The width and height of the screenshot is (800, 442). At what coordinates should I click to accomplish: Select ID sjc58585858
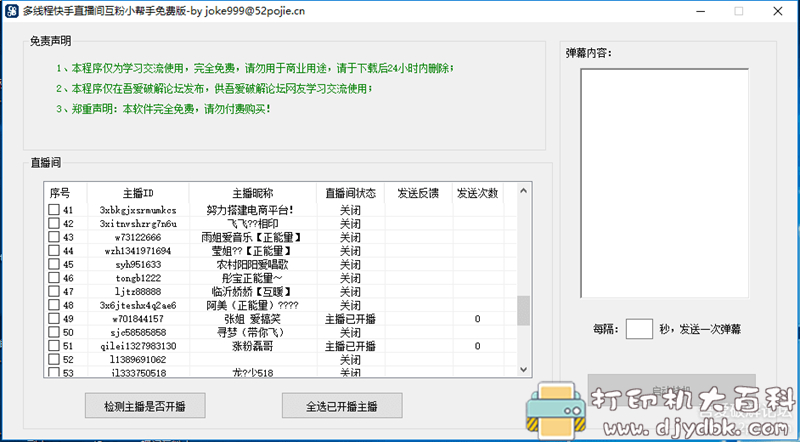tap(138, 332)
